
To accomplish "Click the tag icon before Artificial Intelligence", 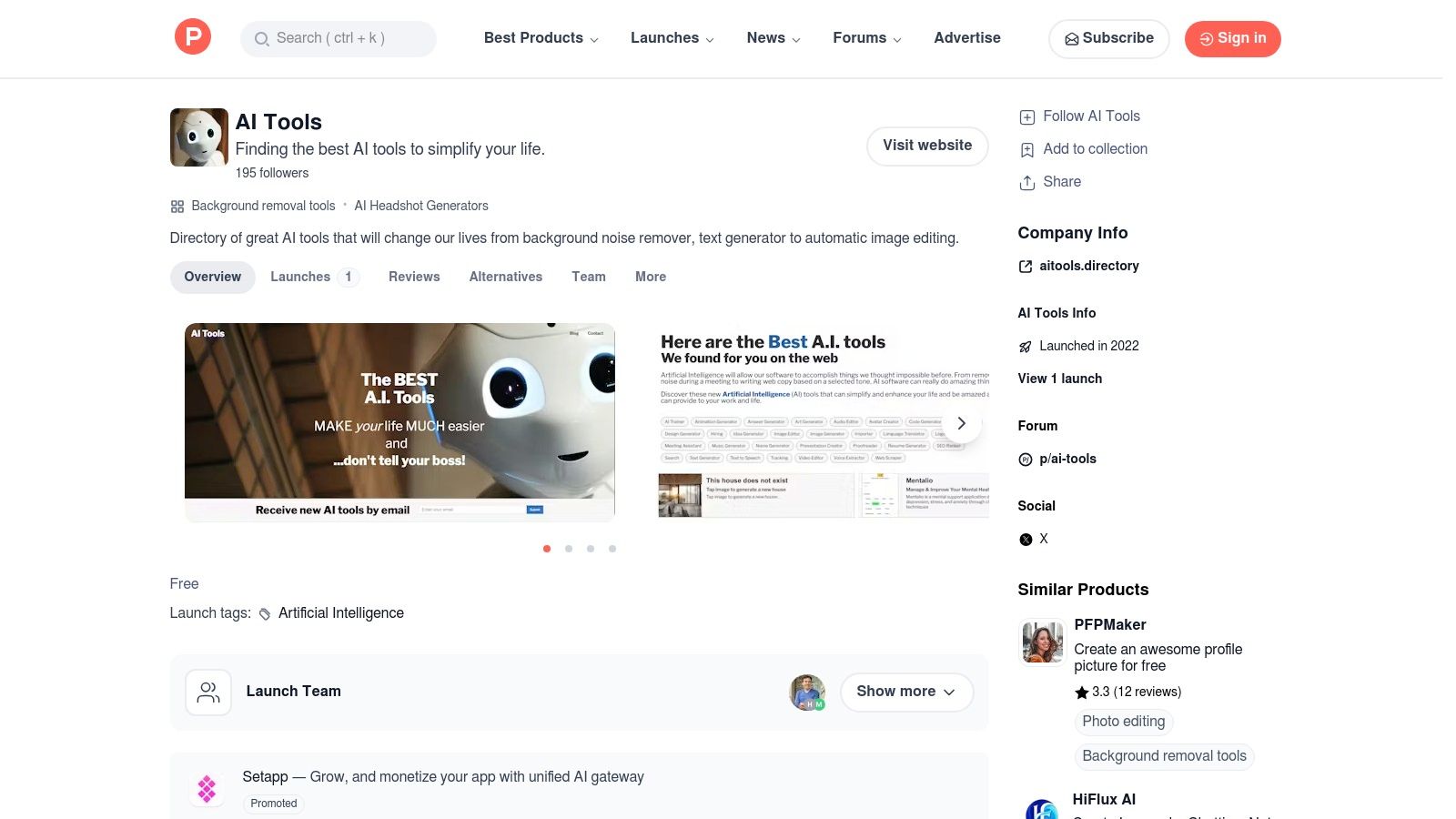I will pyautogui.click(x=265, y=614).
